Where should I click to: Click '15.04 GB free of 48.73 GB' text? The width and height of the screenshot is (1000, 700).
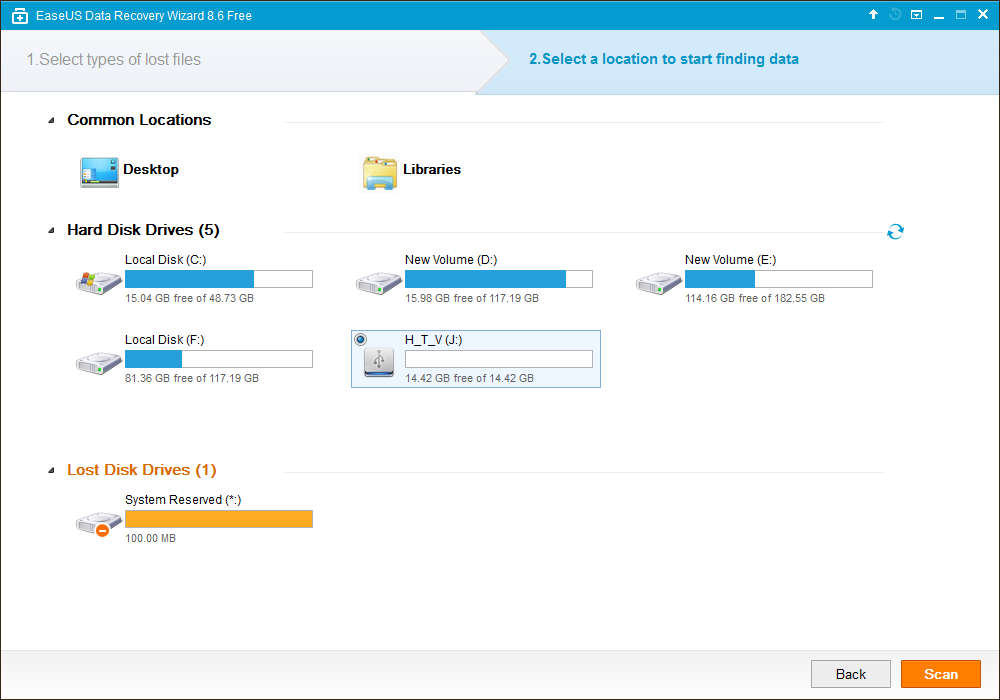click(189, 298)
